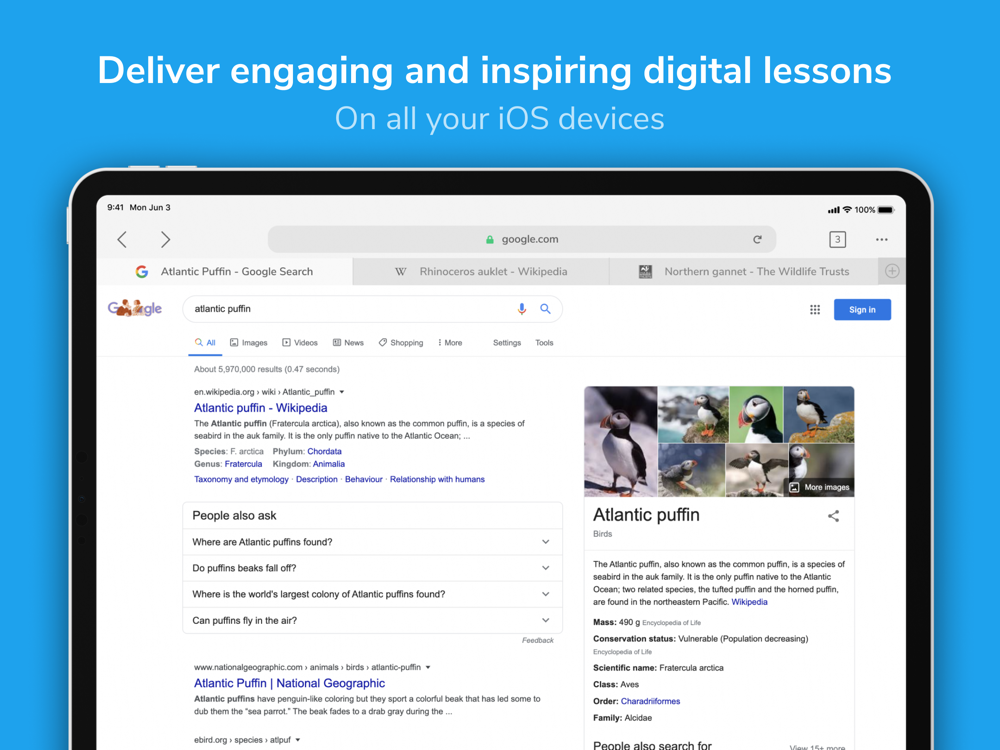Click the status bar time 9:41

point(115,208)
